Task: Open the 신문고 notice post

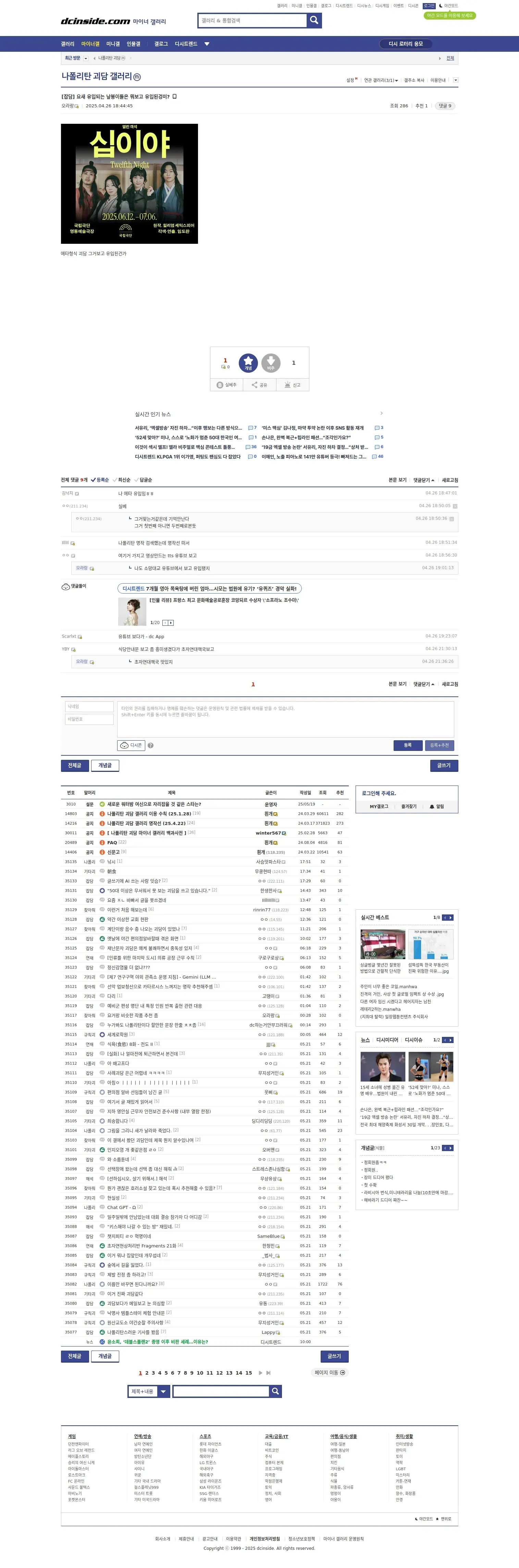Action: pos(113,852)
